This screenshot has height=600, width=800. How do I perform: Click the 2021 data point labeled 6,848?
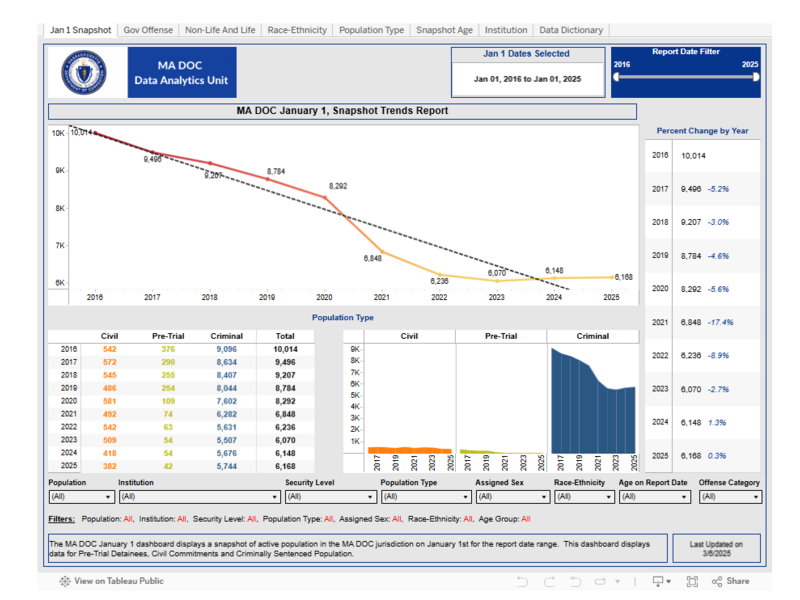click(381, 249)
